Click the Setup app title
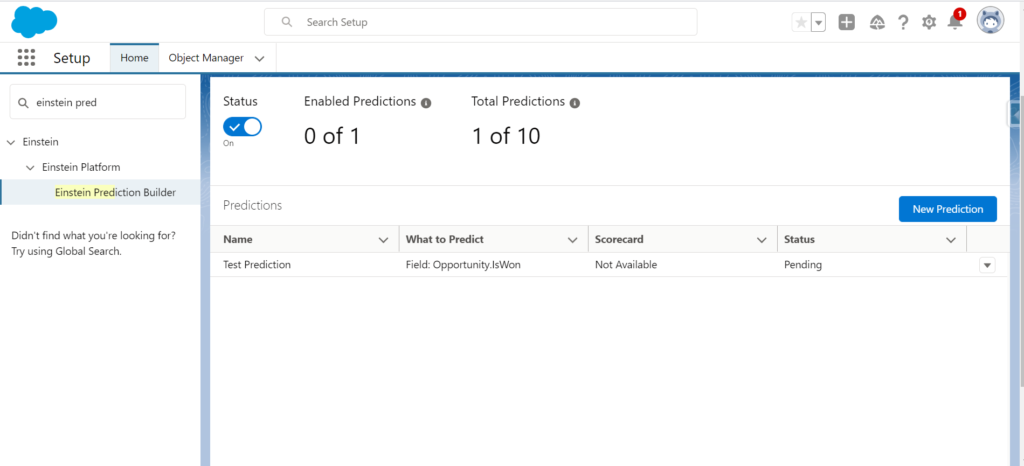Viewport: 1024px width, 466px height. coord(72,57)
